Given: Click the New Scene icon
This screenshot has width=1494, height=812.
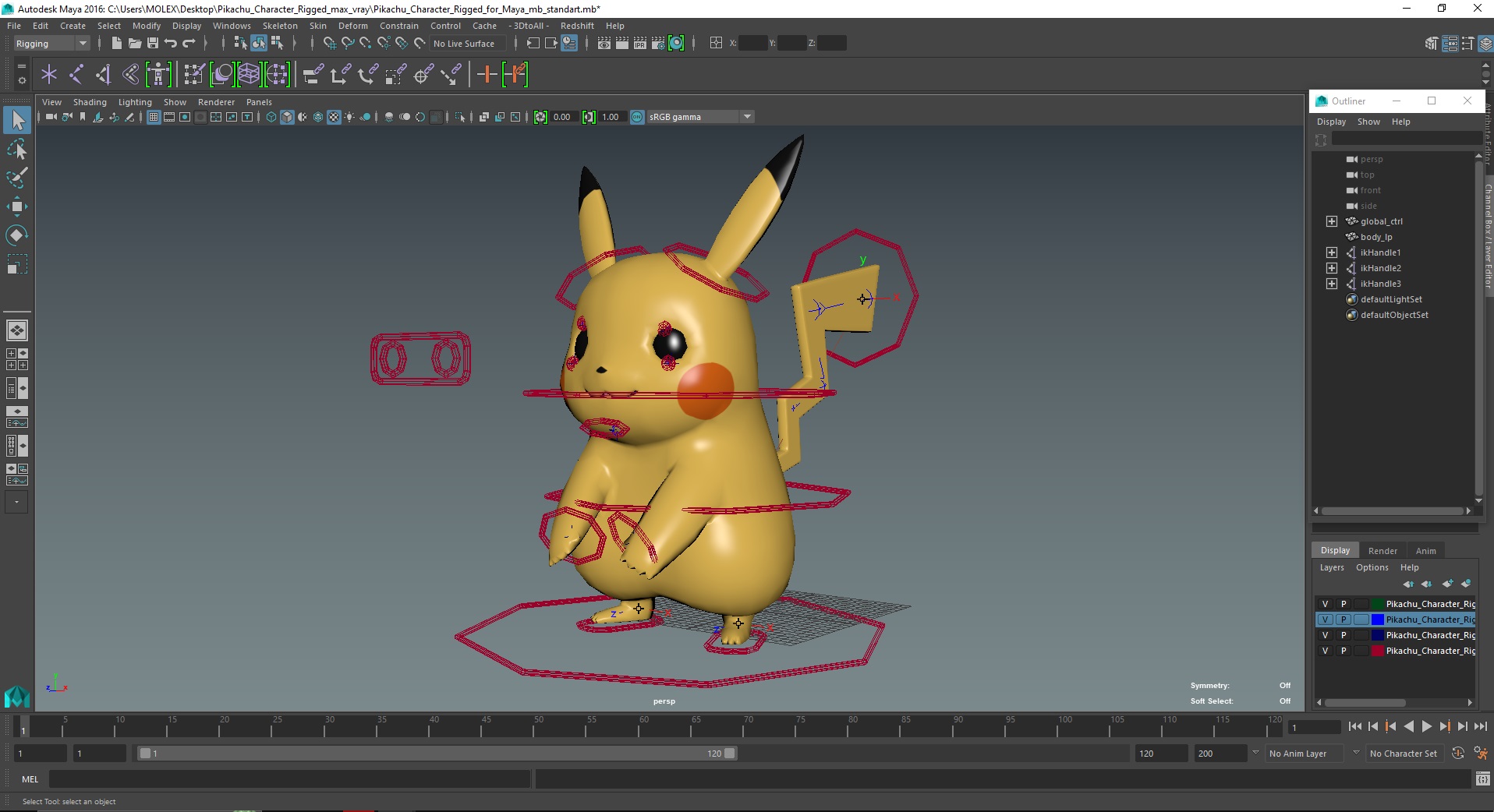Looking at the screenshot, I should (x=116, y=44).
